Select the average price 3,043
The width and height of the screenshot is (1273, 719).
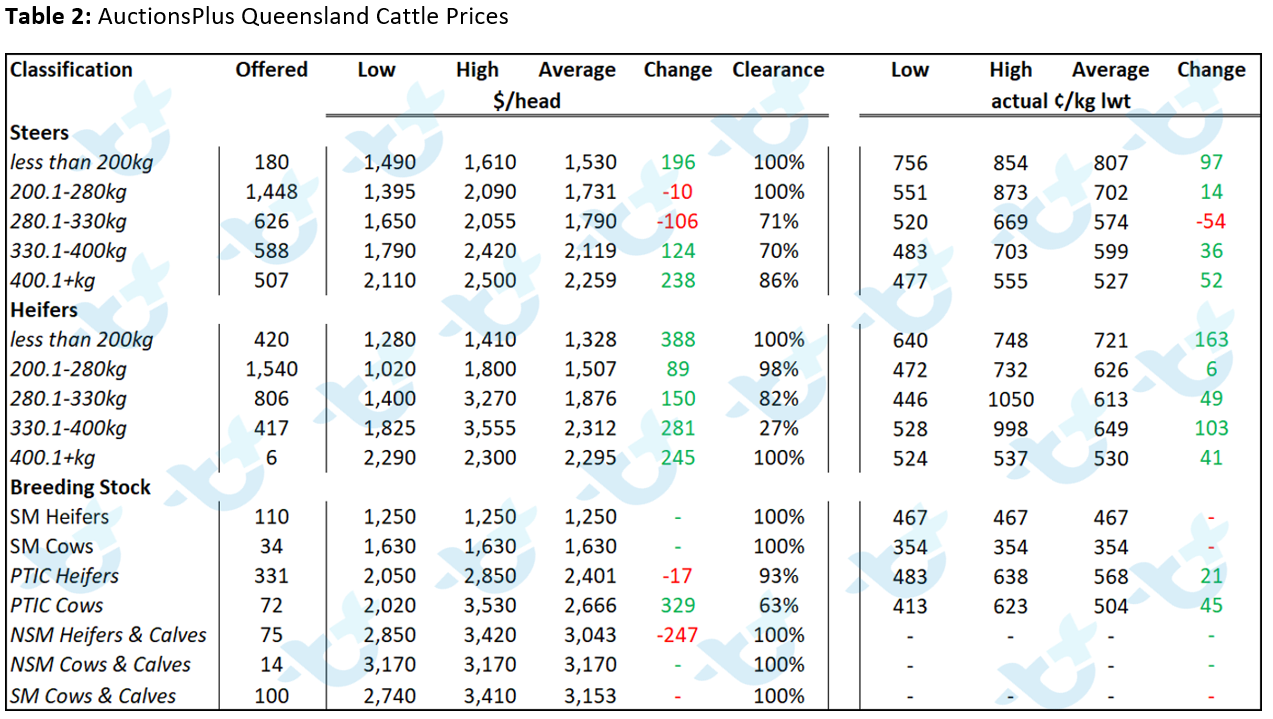pyautogui.click(x=591, y=635)
